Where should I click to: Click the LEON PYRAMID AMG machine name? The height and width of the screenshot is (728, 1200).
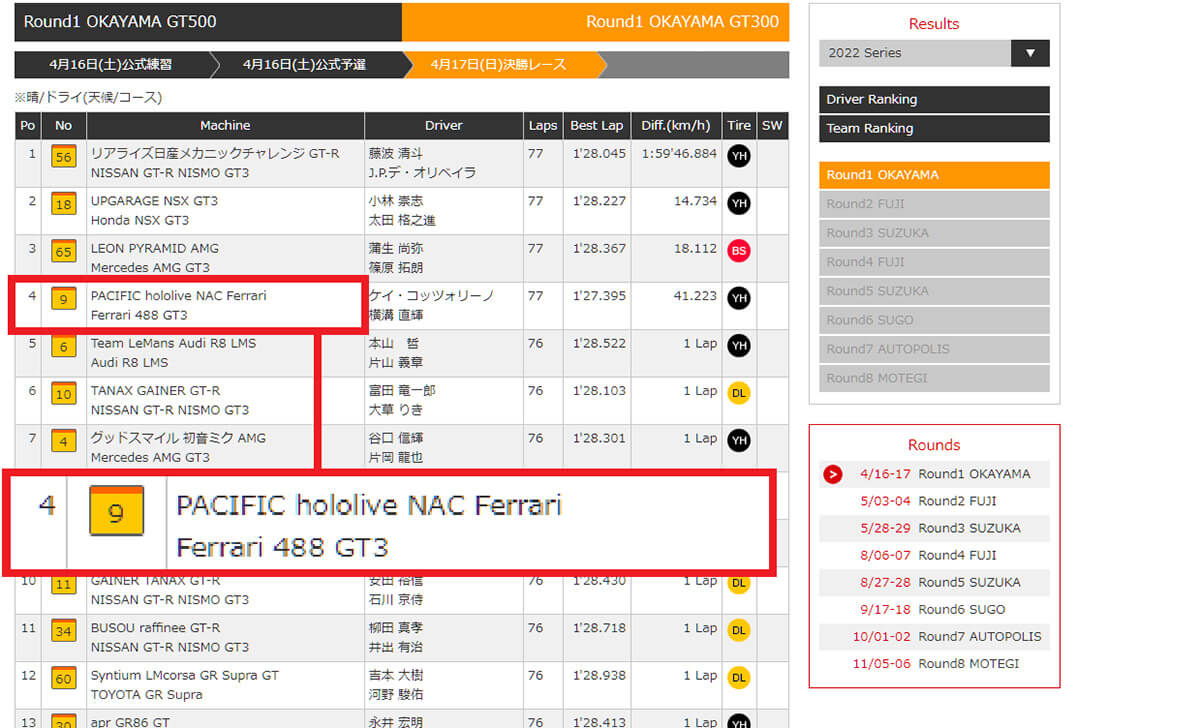click(155, 248)
